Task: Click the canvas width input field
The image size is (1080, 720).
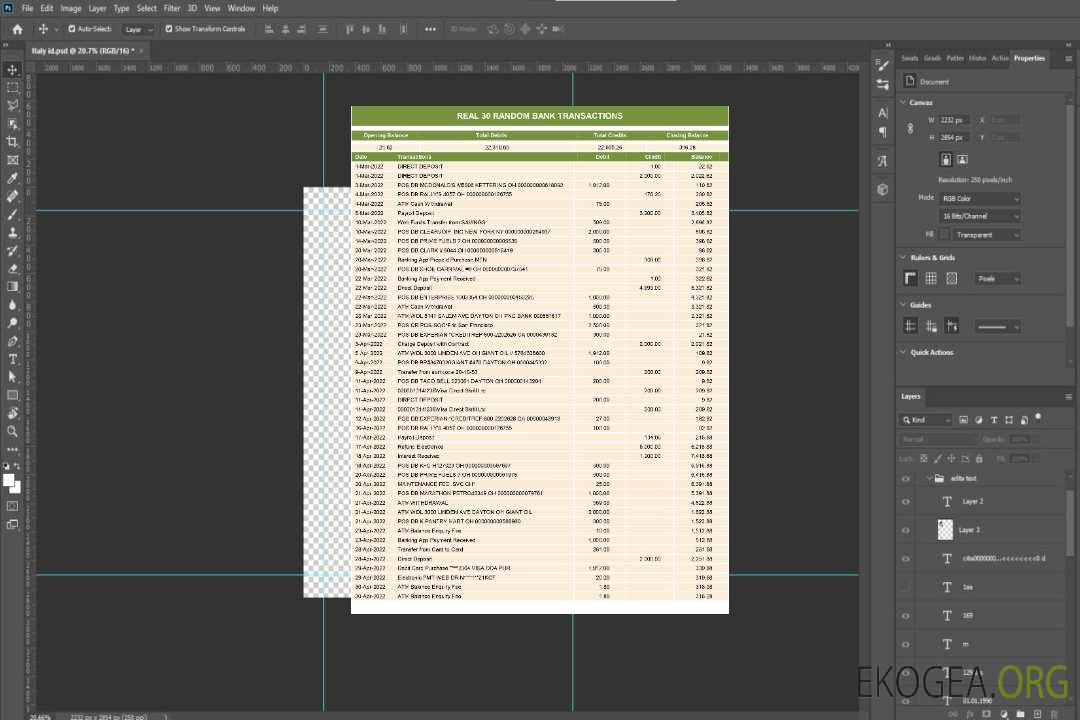Action: (955, 120)
